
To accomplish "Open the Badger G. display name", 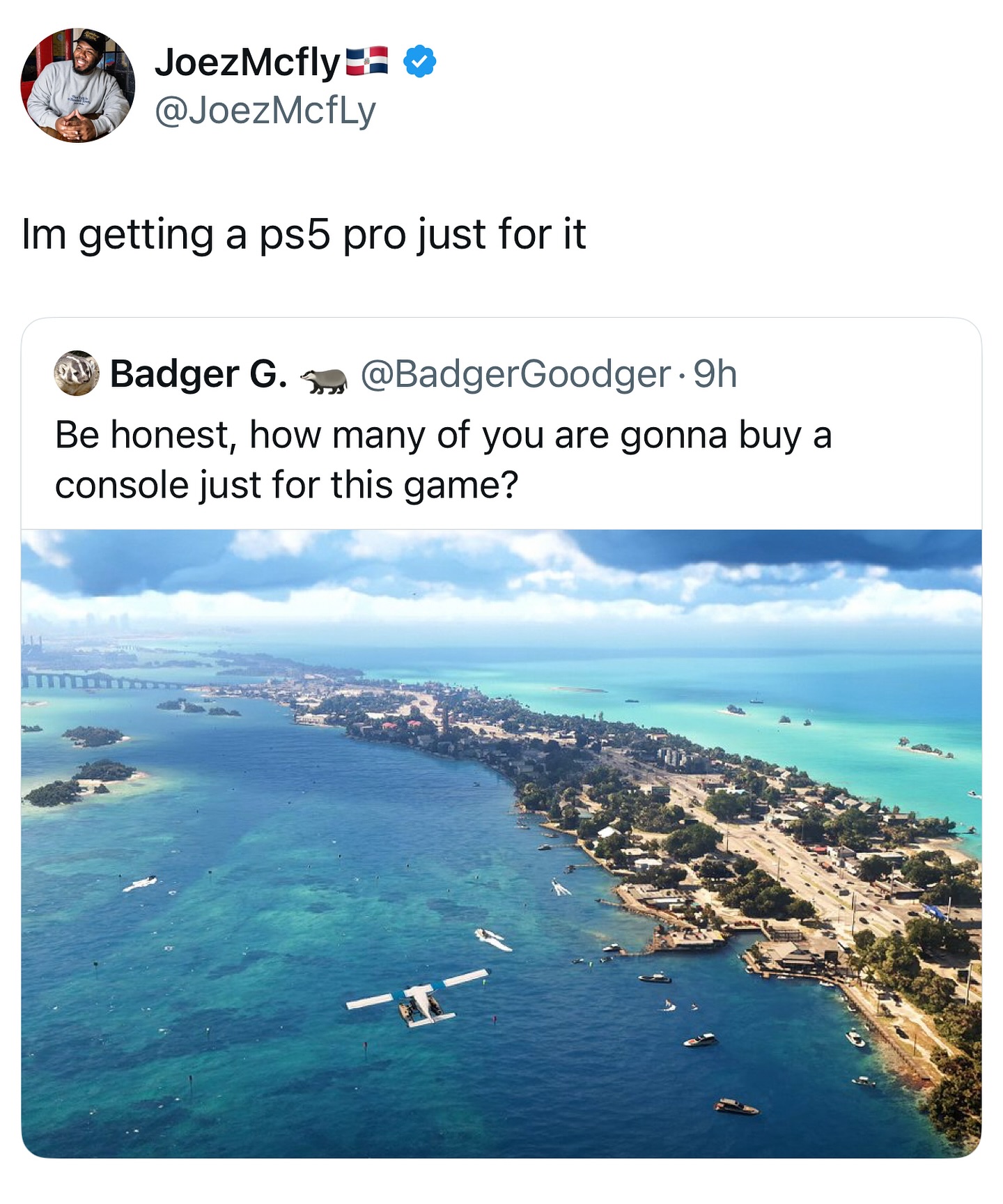I will pos(199,373).
